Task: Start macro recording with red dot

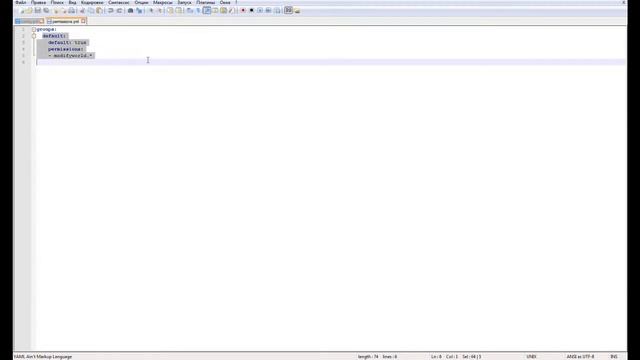Action: pyautogui.click(x=243, y=11)
